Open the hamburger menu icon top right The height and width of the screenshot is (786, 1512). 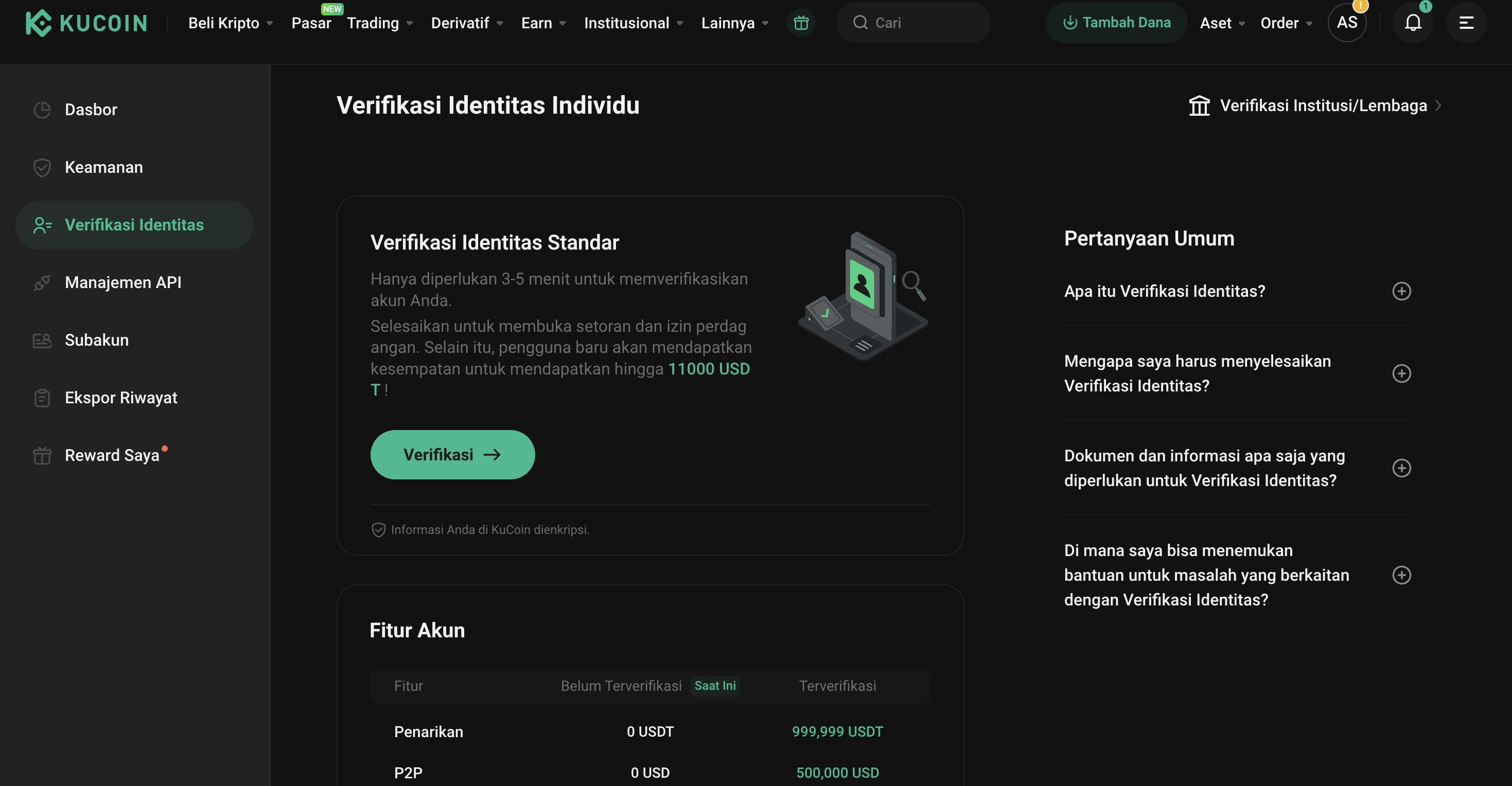[x=1467, y=22]
